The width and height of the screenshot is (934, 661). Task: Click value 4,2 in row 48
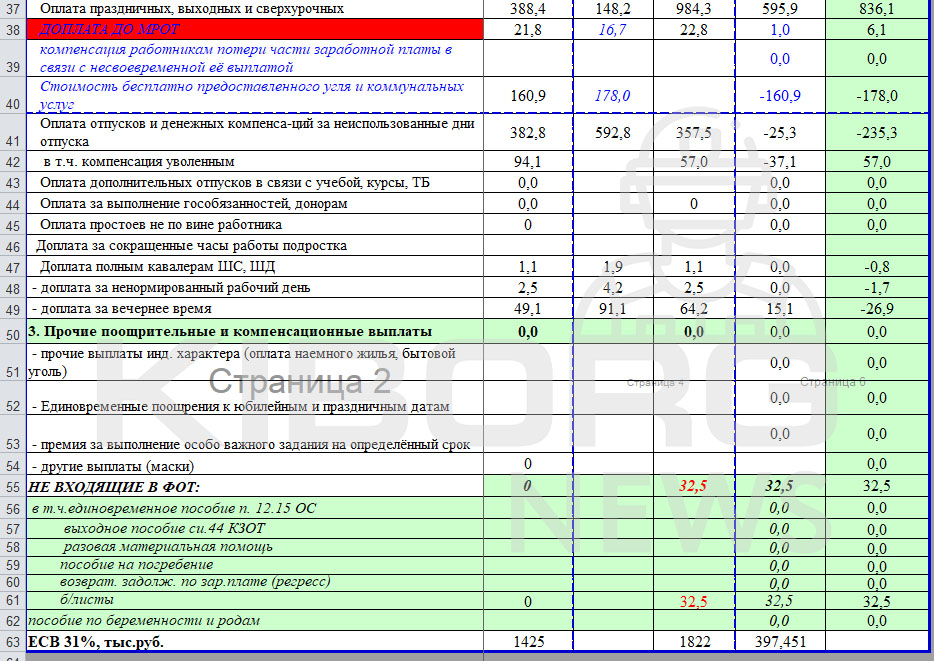(612, 288)
